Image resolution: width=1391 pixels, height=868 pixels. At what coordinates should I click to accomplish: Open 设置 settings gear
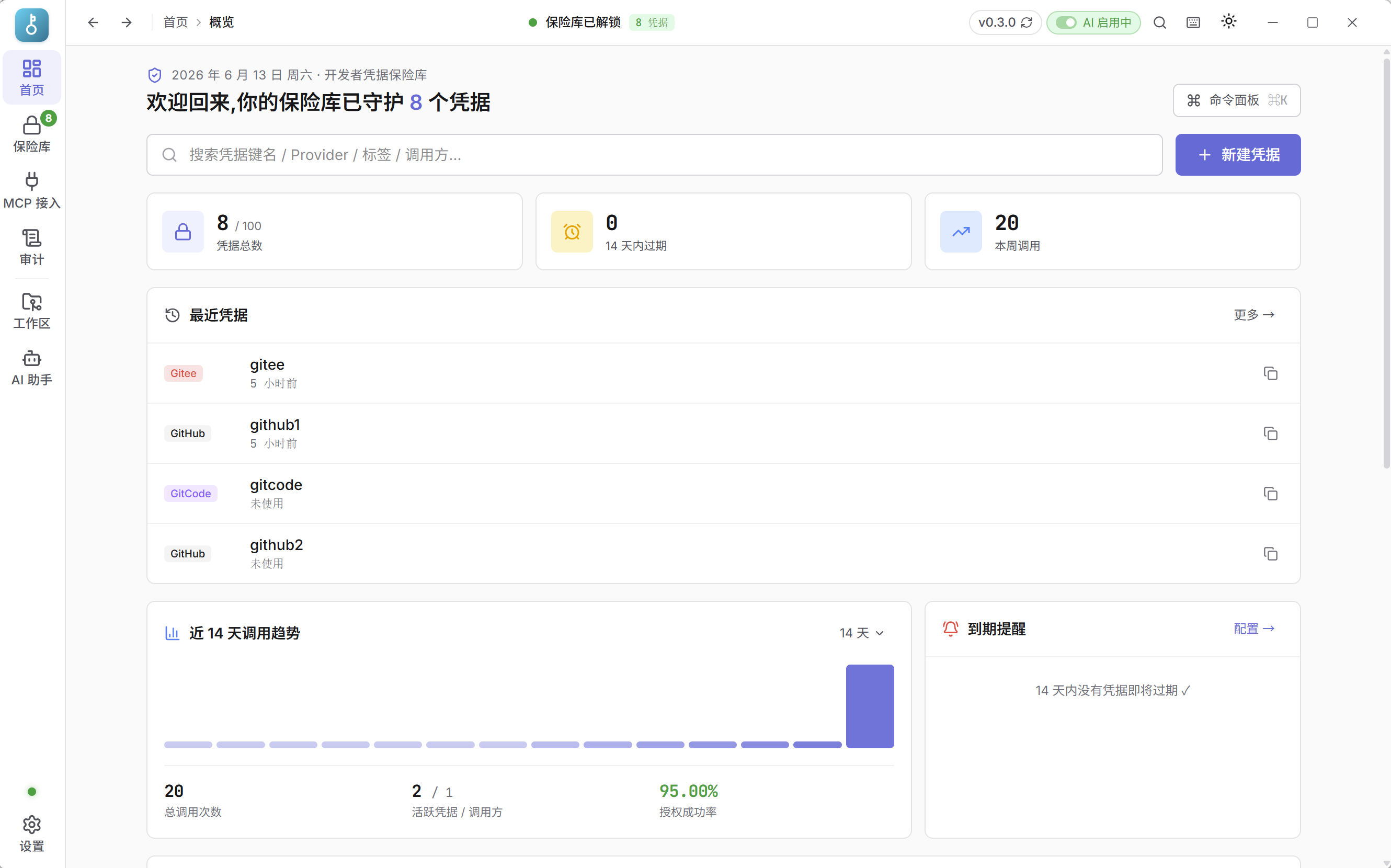[x=31, y=833]
